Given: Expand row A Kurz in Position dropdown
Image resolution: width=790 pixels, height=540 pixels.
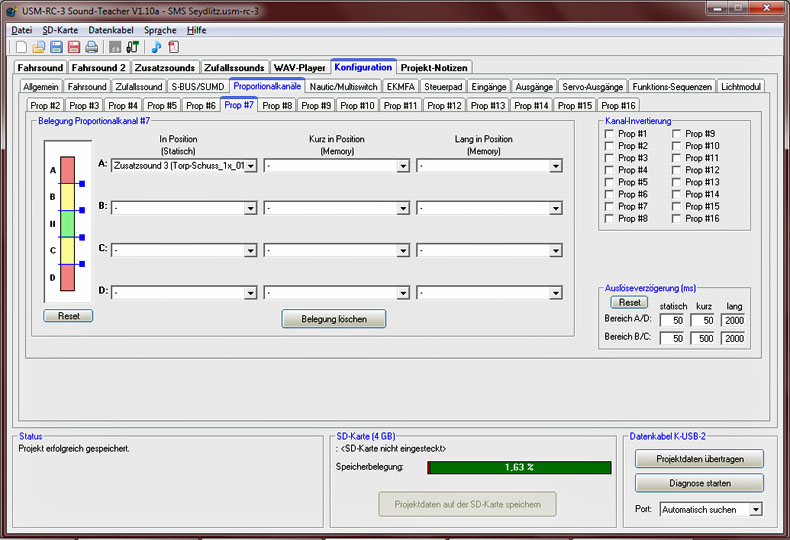Looking at the screenshot, I should coord(403,166).
